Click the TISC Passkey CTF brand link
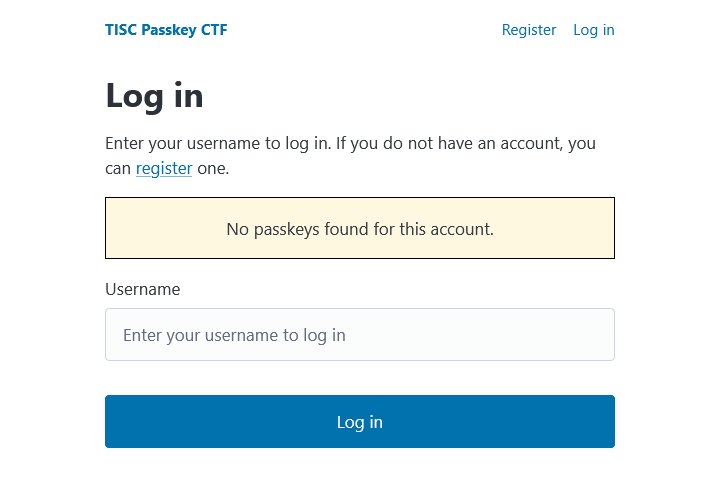This screenshot has width=720, height=482. 166,30
